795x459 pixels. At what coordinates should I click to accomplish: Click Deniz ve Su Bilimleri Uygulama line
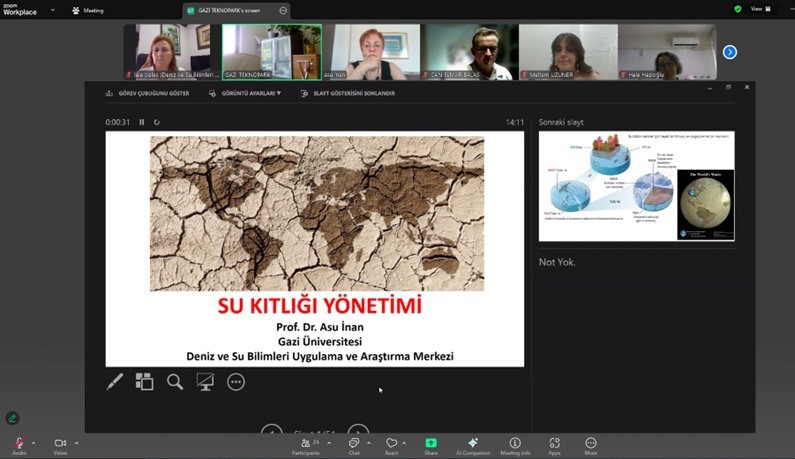(x=319, y=357)
